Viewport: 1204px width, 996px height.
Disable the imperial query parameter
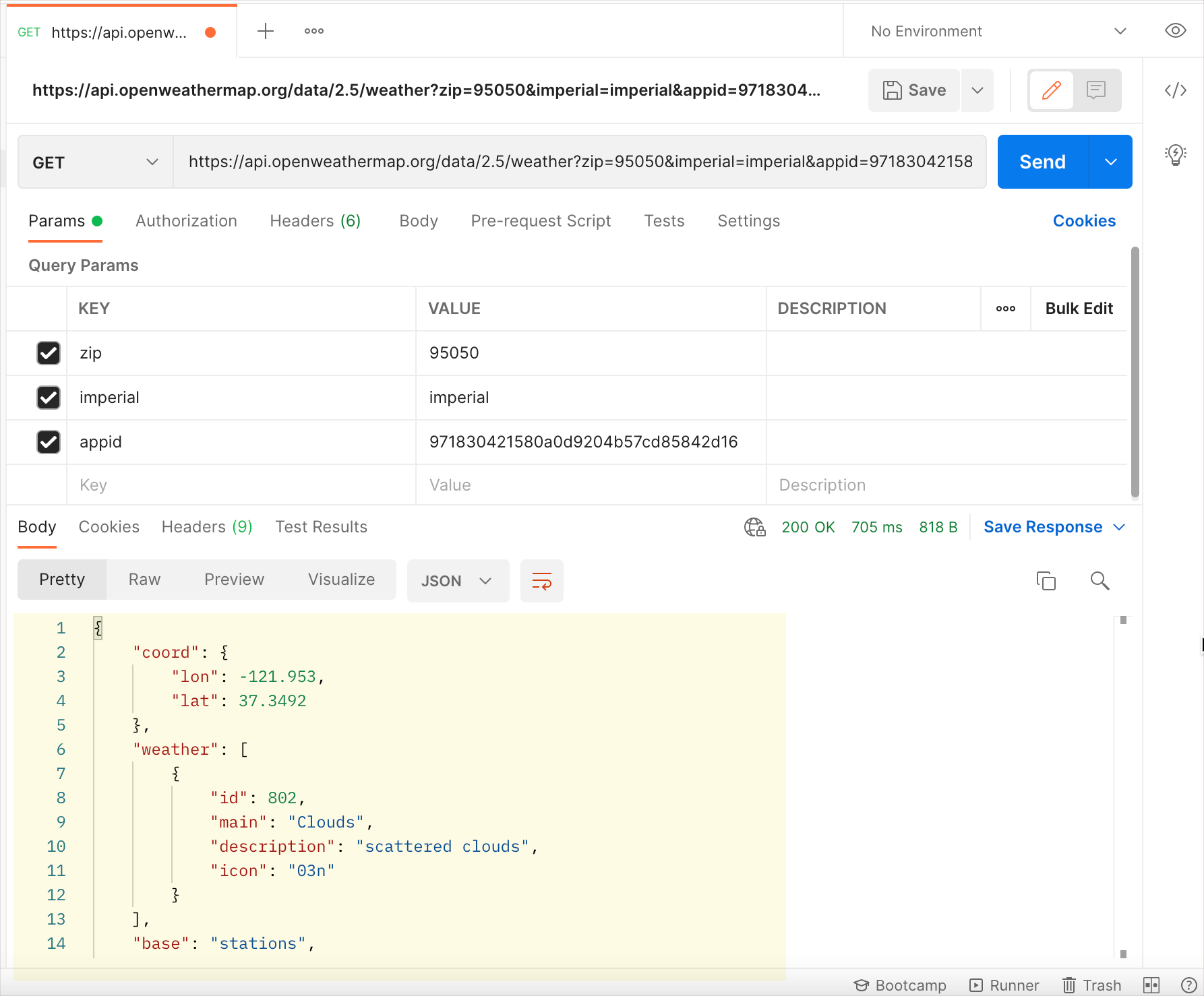pyautogui.click(x=48, y=398)
